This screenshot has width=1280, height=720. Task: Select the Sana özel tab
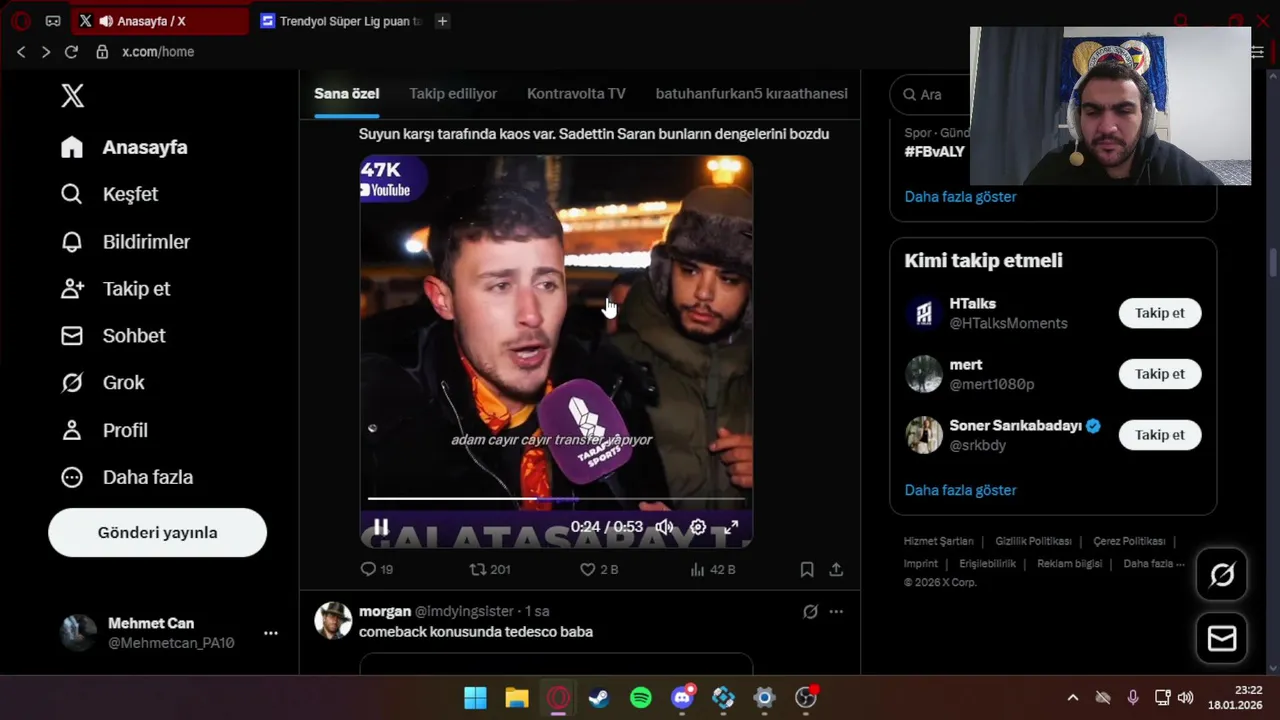(x=347, y=94)
